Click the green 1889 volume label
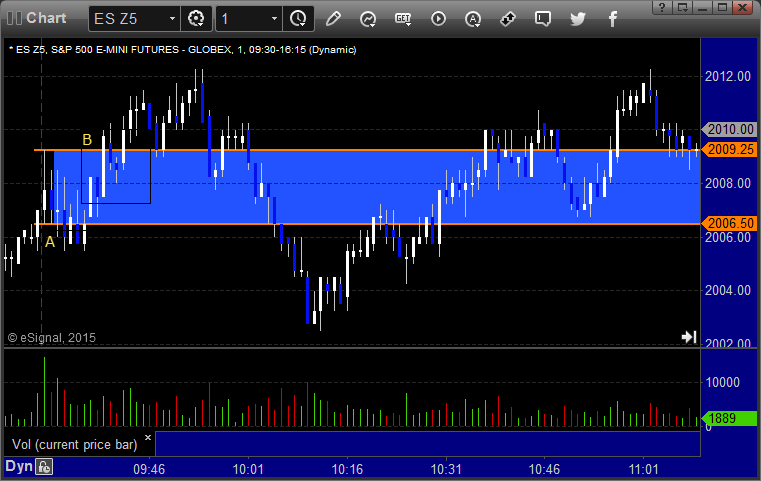The height and width of the screenshot is (481, 761). (729, 418)
